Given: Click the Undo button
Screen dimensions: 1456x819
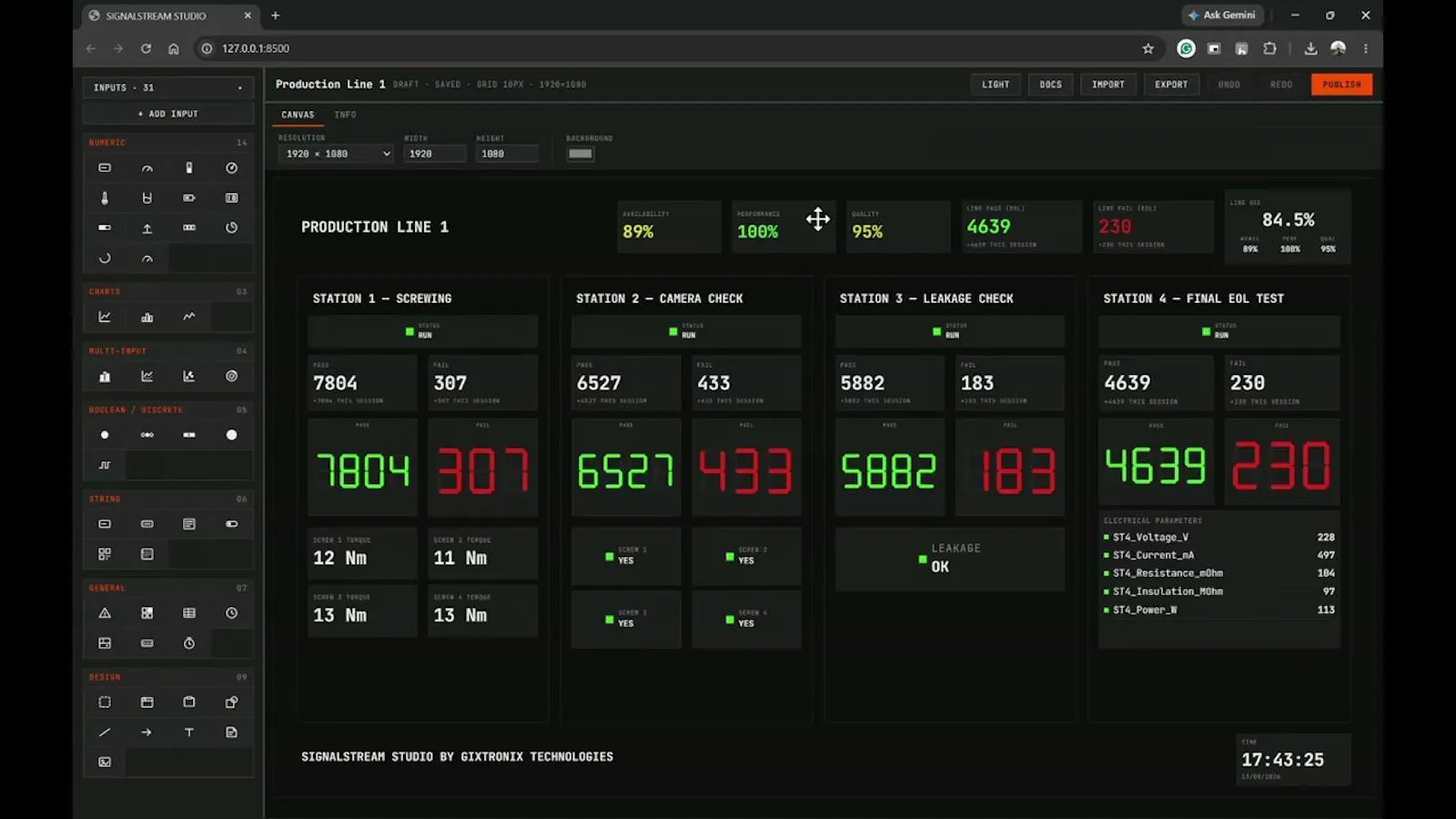Looking at the screenshot, I should [x=1229, y=85].
